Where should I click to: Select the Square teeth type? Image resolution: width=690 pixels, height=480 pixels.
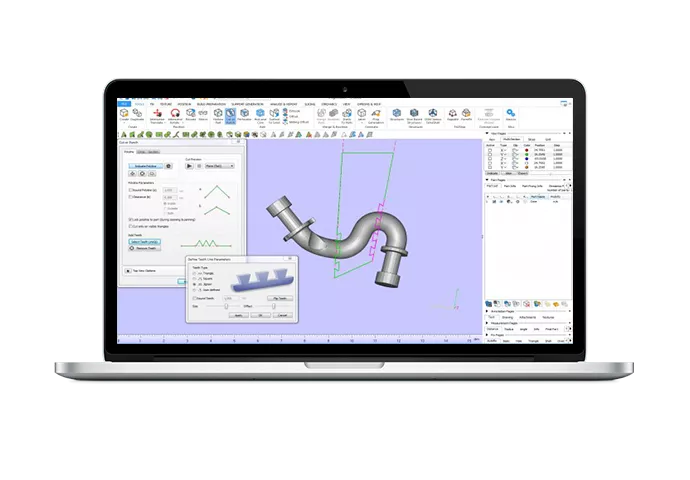pyautogui.click(x=195, y=279)
